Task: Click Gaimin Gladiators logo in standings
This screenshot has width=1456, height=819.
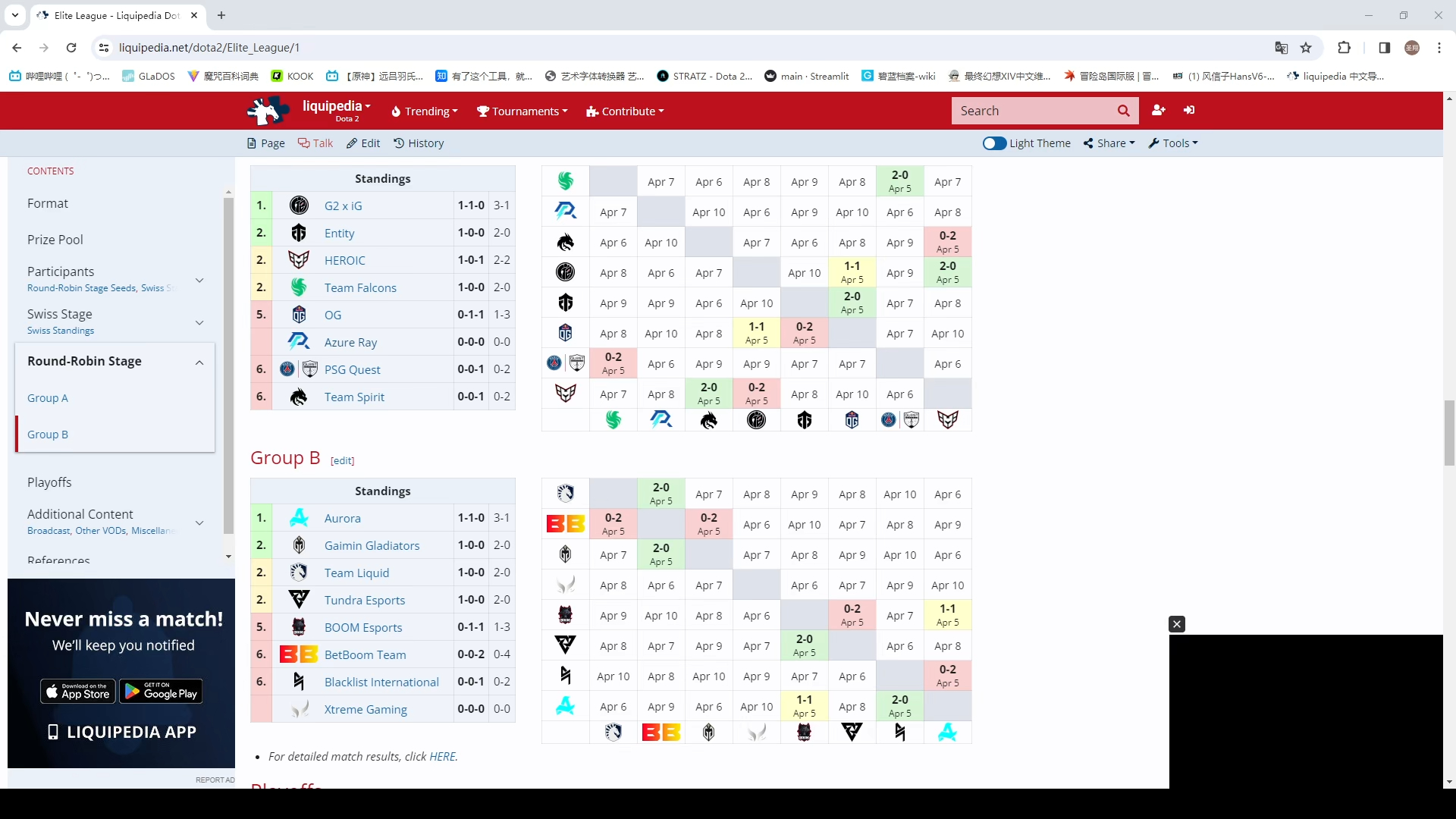Action: [x=299, y=545]
